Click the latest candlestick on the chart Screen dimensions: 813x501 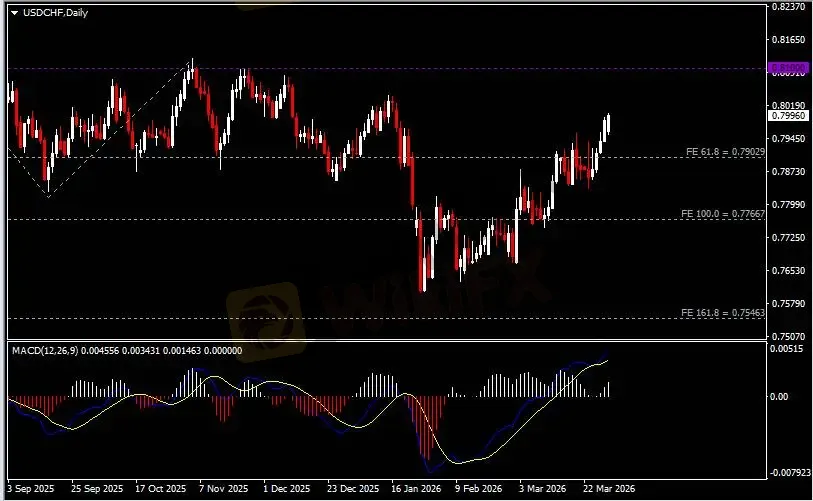[608, 124]
